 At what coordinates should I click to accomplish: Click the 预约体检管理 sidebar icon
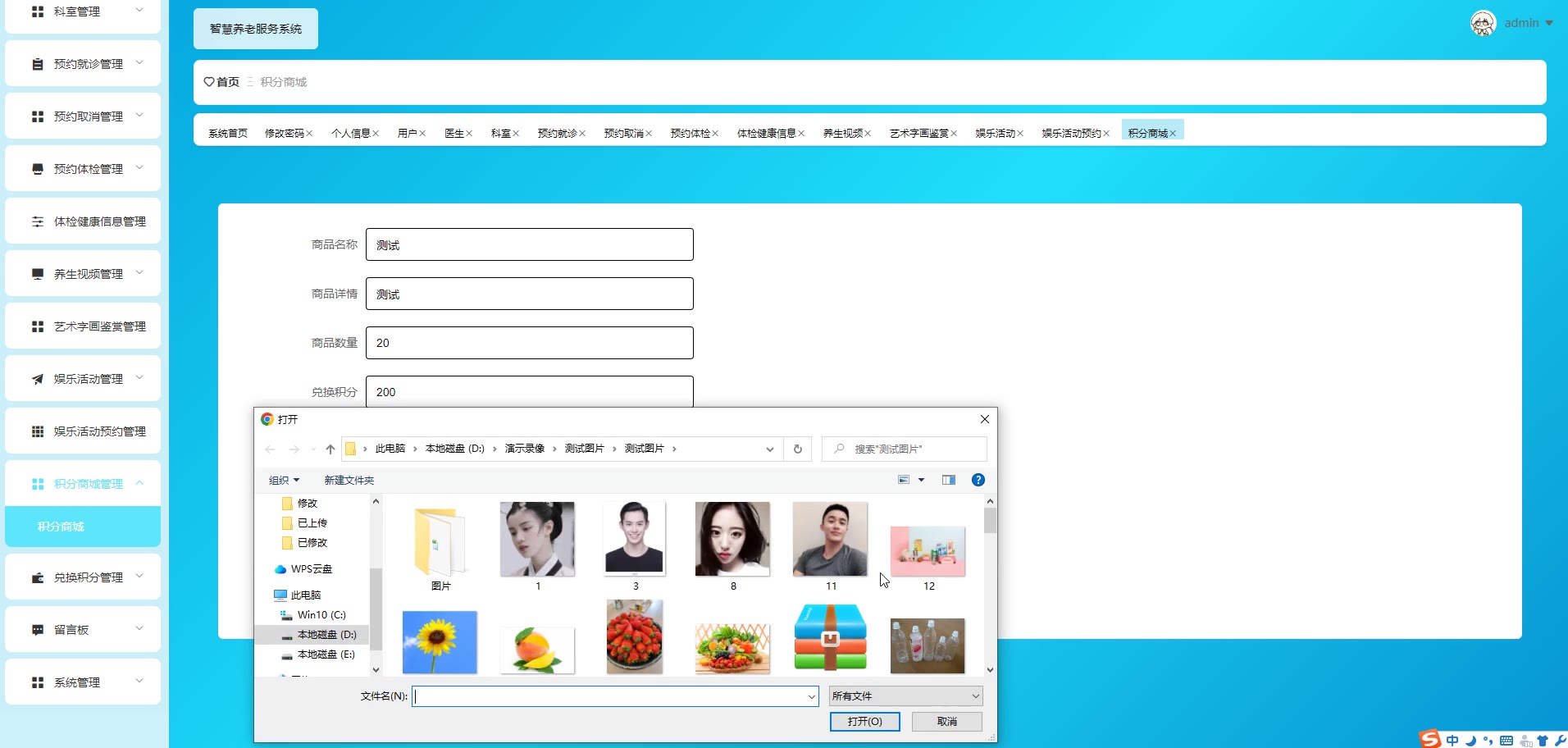[x=38, y=169]
